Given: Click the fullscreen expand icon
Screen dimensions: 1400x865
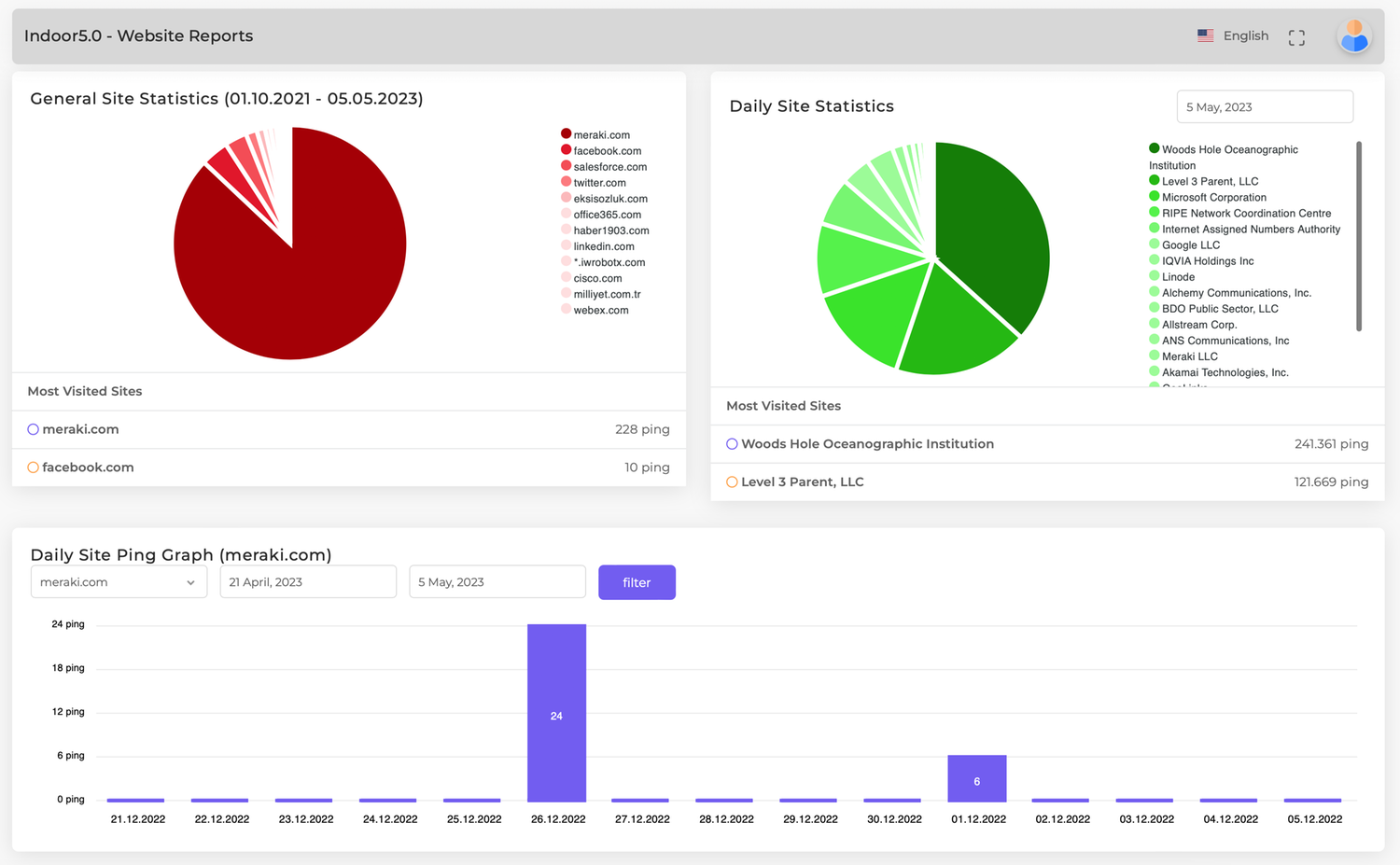Looking at the screenshot, I should pos(1296,37).
